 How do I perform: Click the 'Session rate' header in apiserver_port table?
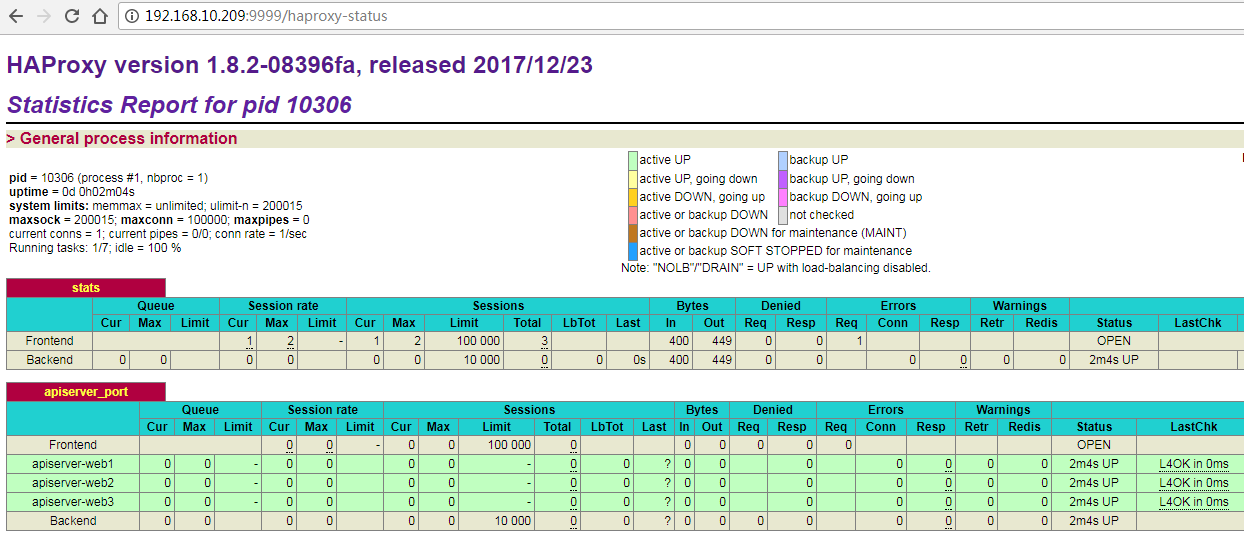[x=322, y=410]
